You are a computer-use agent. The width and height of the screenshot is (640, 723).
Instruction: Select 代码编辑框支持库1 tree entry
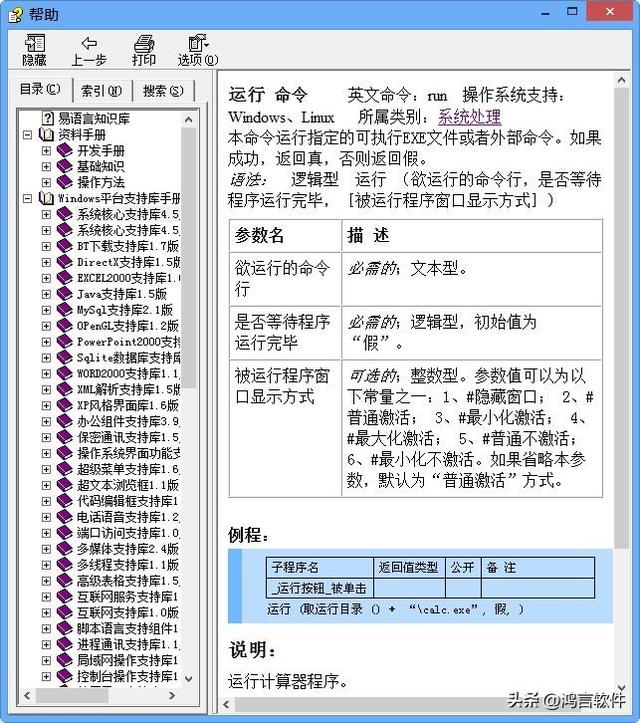[127, 501]
